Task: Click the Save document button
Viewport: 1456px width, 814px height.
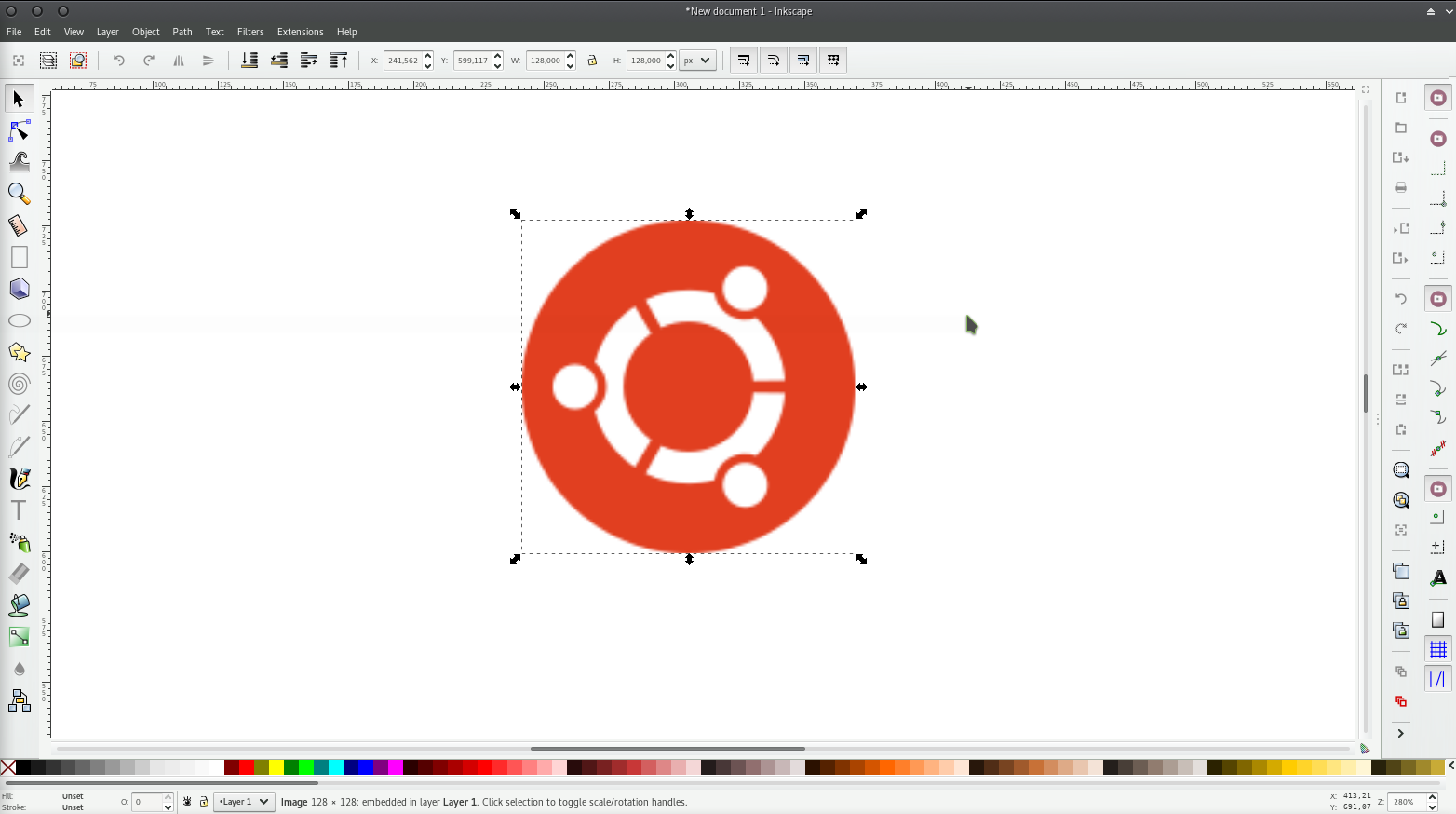Action: pyautogui.click(x=1401, y=157)
